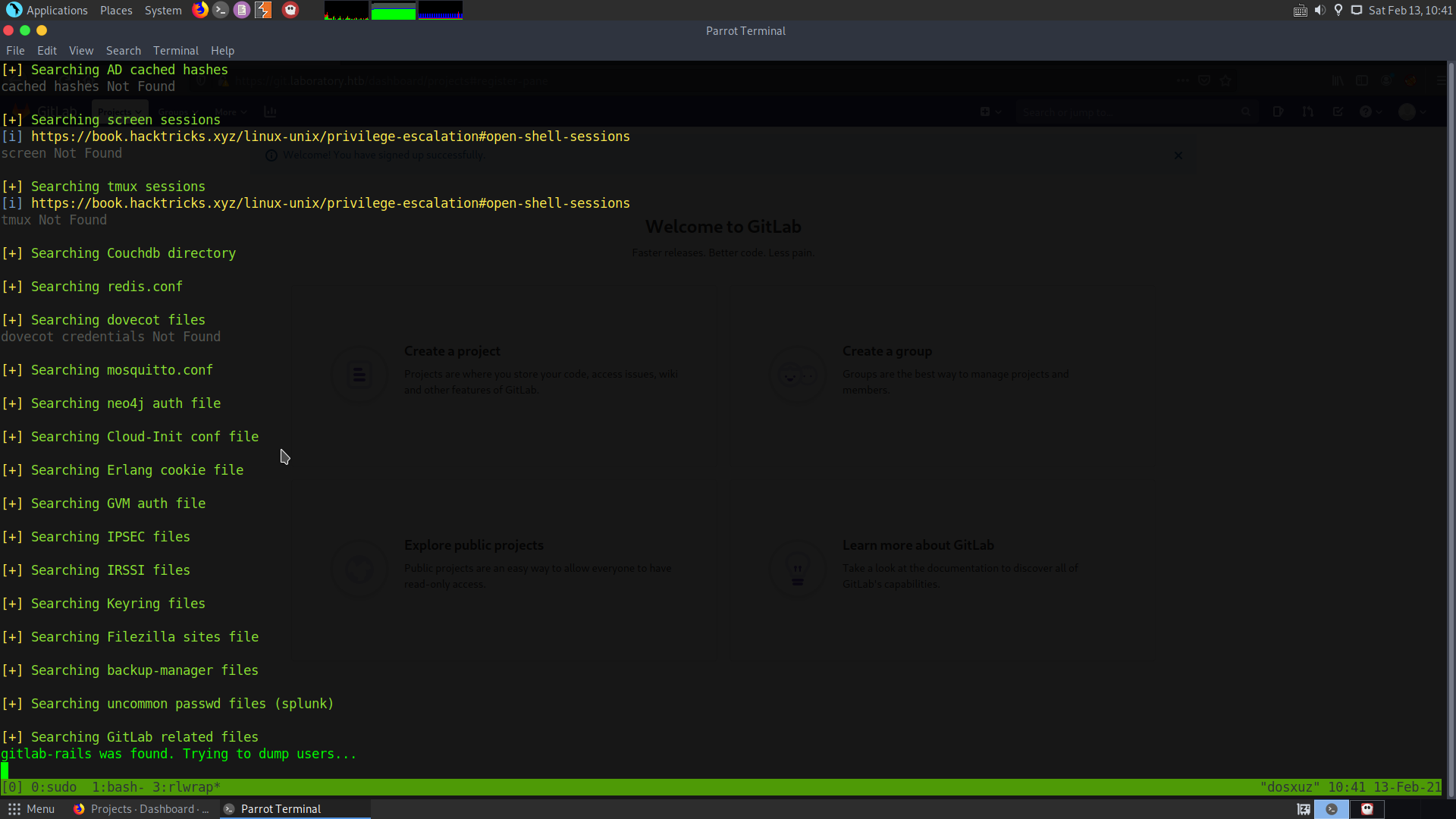The image size is (1456, 819).
Task: Switch to Projects Dashboard Firefox taskbar window
Action: tap(141, 809)
